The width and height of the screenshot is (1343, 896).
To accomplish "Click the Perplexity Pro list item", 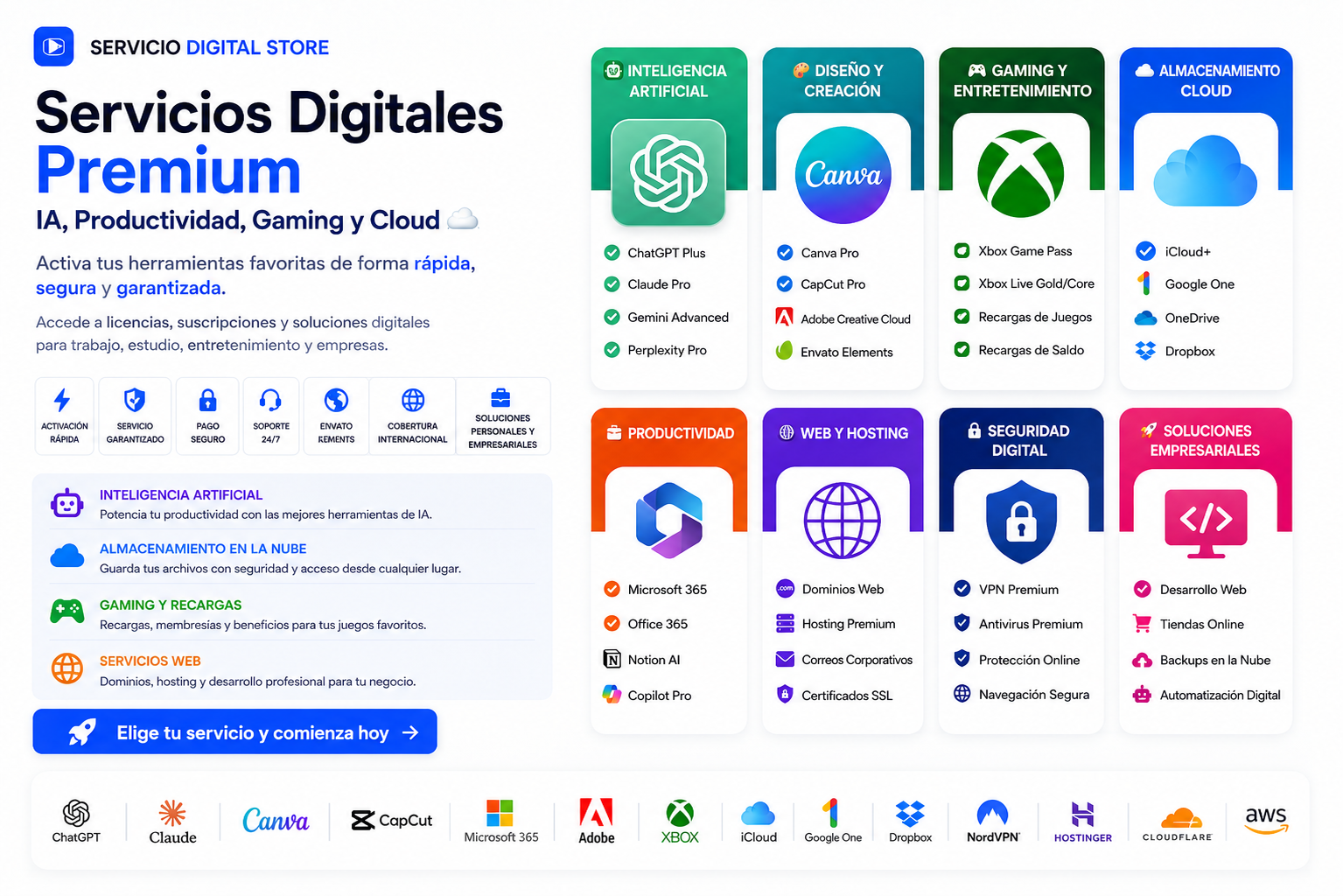I will coord(655,350).
